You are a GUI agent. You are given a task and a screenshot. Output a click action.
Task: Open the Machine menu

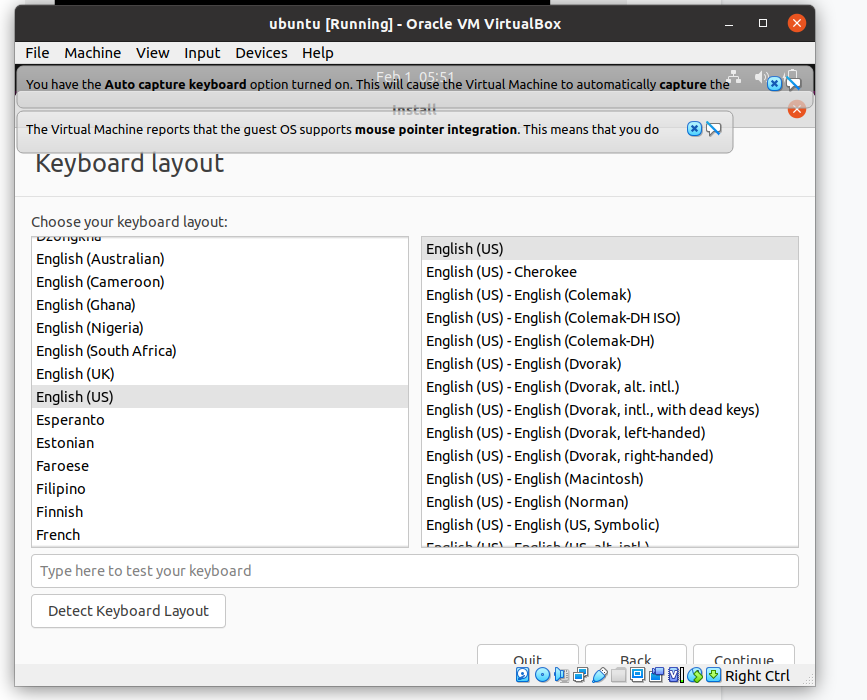[x=93, y=53]
